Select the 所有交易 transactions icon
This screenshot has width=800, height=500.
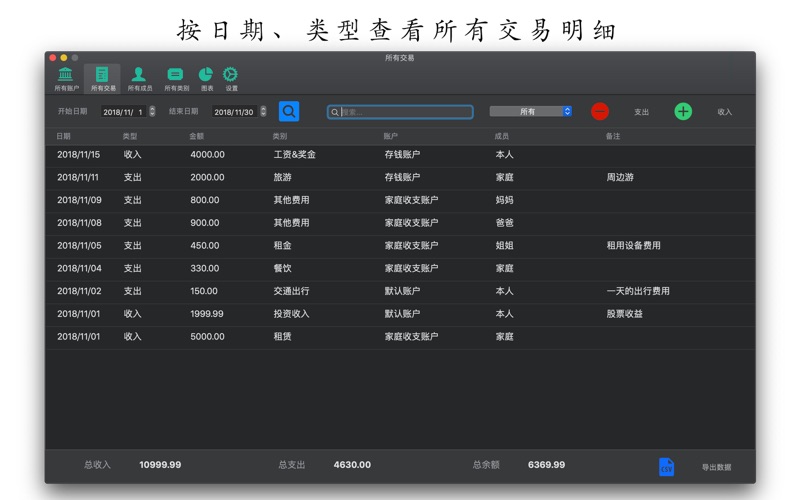coord(102,75)
